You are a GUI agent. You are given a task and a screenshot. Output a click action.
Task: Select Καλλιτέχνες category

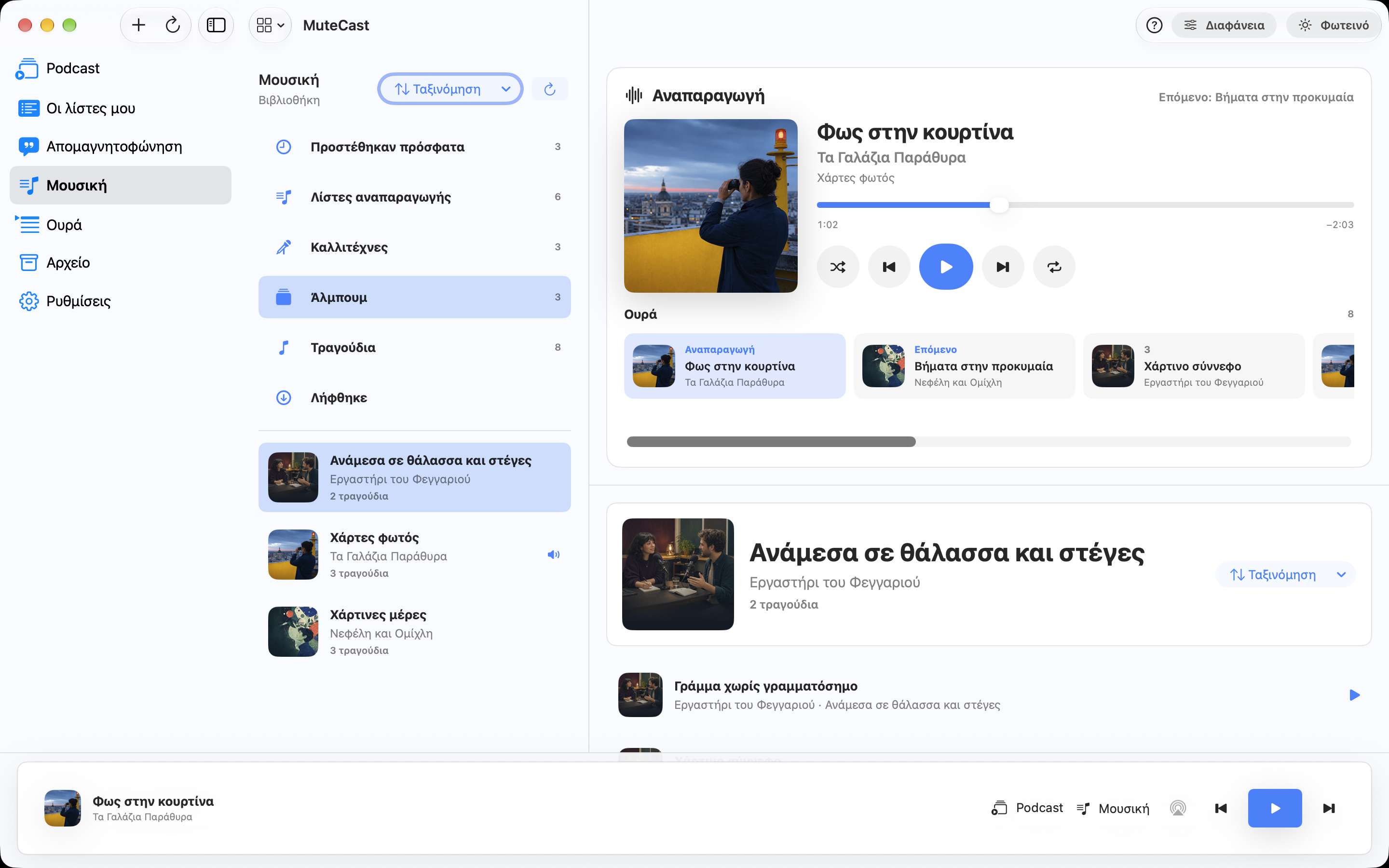[x=414, y=247]
